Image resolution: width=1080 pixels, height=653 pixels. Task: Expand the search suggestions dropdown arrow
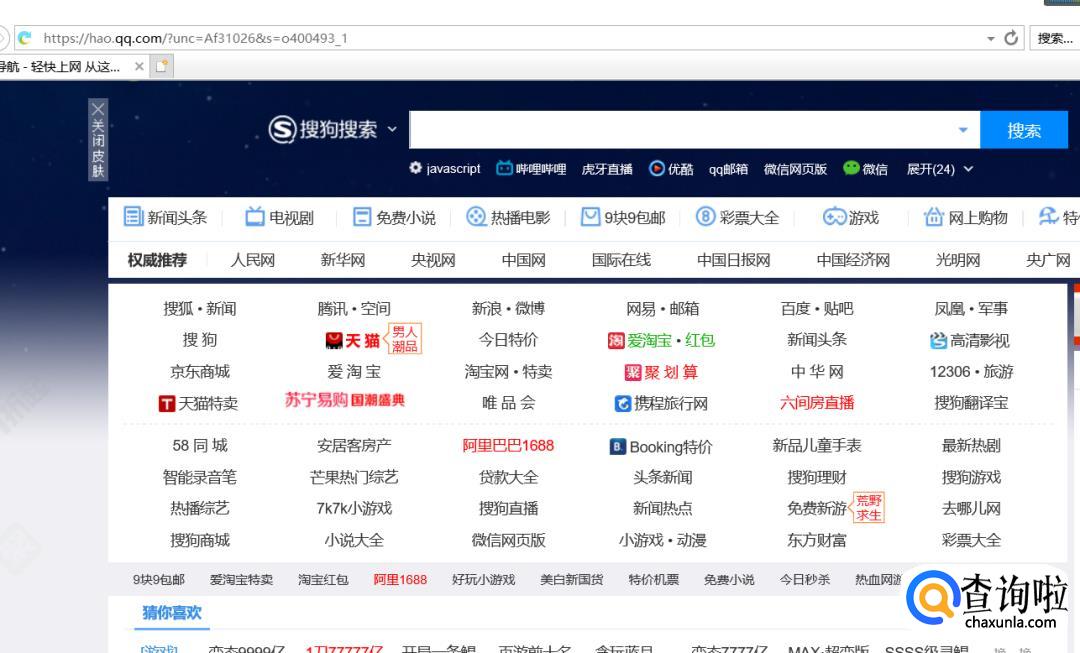point(963,129)
